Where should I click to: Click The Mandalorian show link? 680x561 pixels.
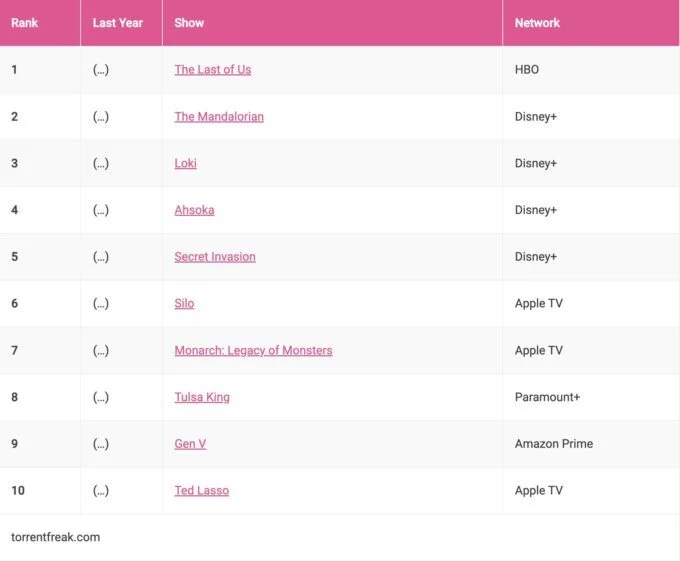coord(219,117)
